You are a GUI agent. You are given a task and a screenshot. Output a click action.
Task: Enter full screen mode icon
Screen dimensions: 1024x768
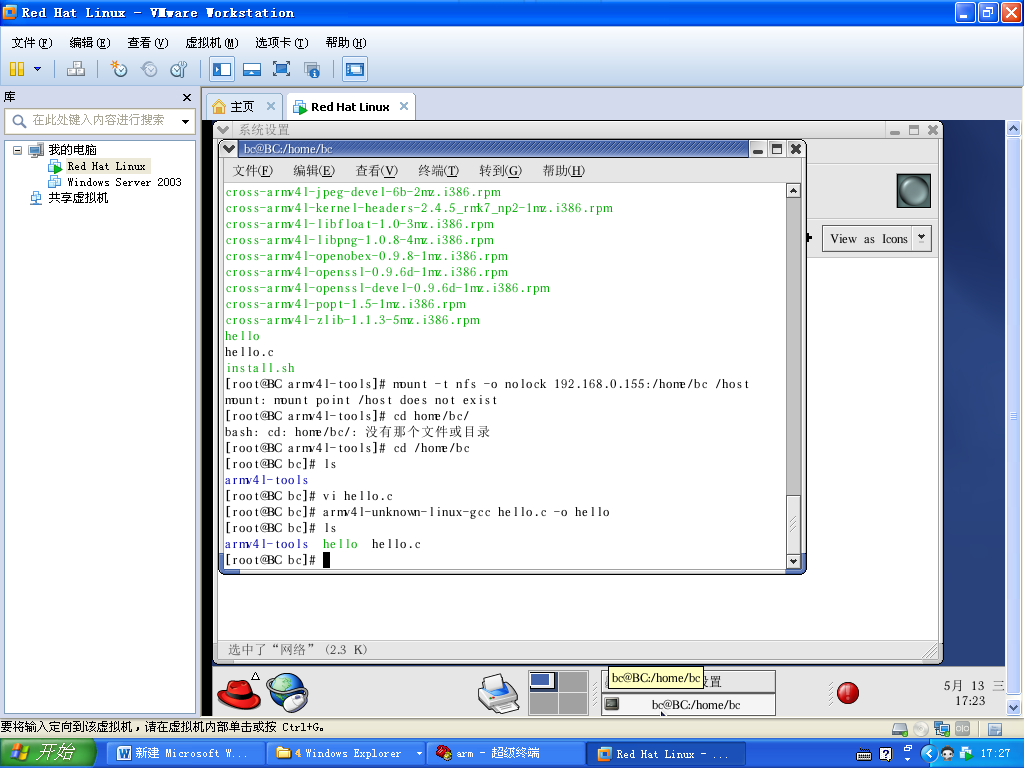281,69
